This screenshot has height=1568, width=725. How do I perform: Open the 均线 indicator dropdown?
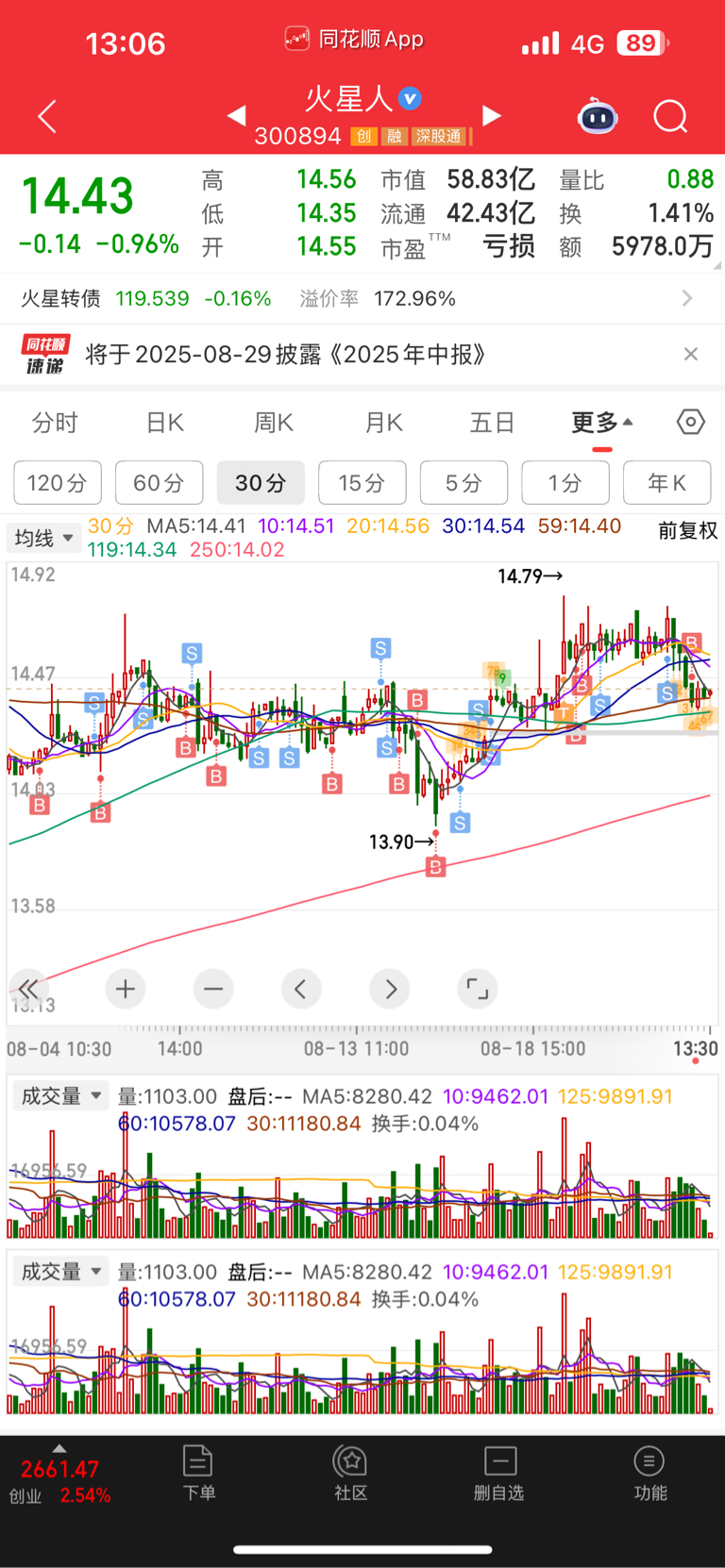coord(43,538)
